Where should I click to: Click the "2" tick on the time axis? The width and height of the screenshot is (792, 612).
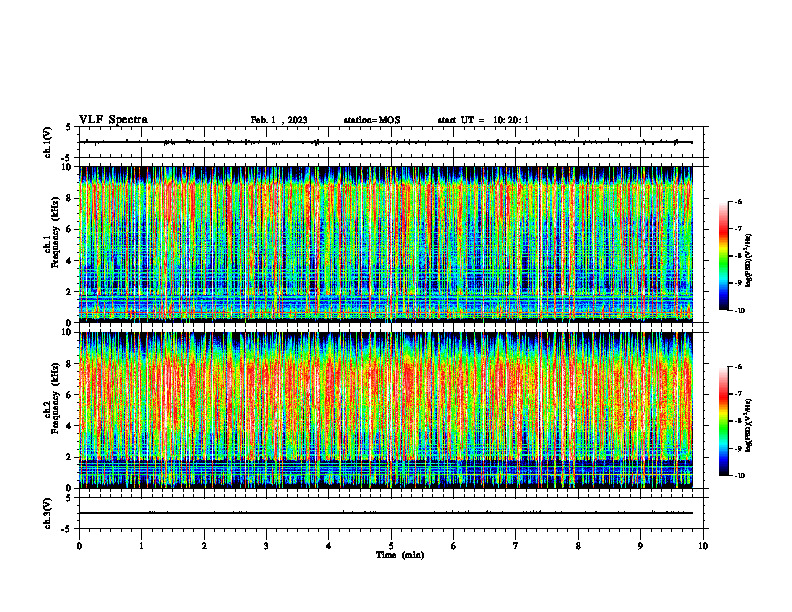[x=204, y=546]
